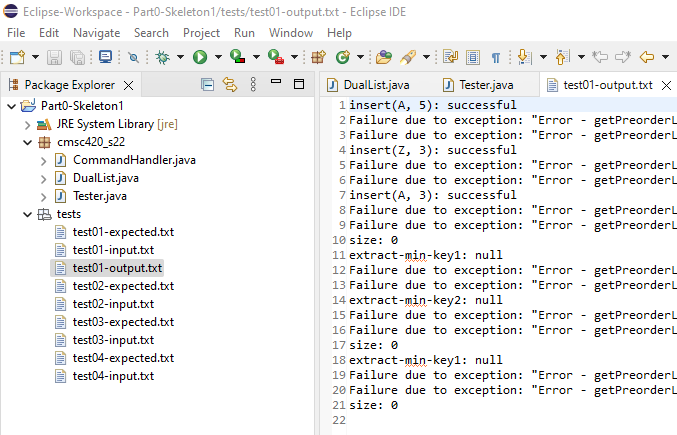This screenshot has height=435, width=677.
Task: Toggle the Word Wrap icon
Action: click(x=450, y=57)
